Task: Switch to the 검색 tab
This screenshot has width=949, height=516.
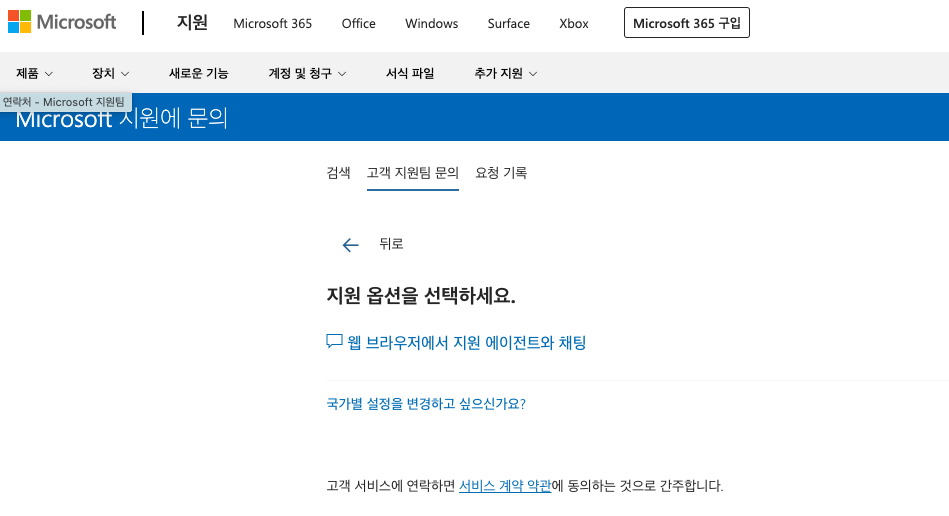Action: [338, 173]
